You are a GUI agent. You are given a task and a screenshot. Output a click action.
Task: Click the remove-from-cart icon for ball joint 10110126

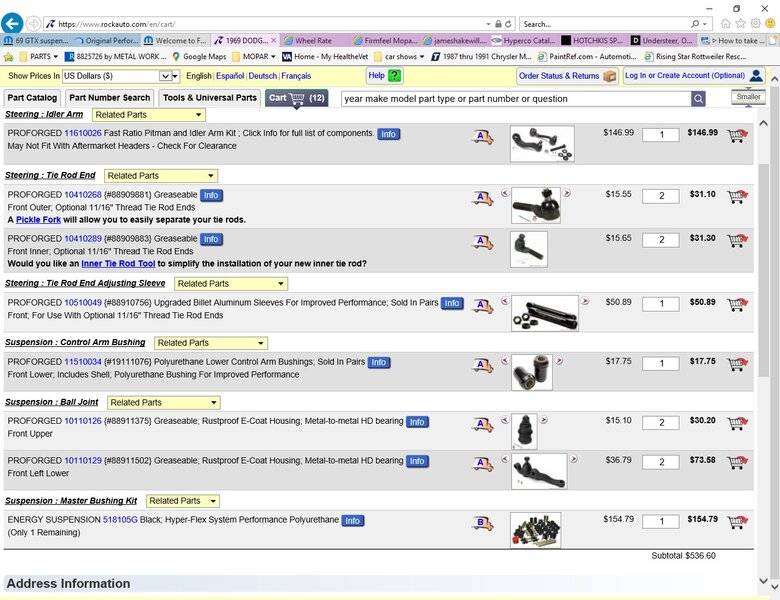737,423
